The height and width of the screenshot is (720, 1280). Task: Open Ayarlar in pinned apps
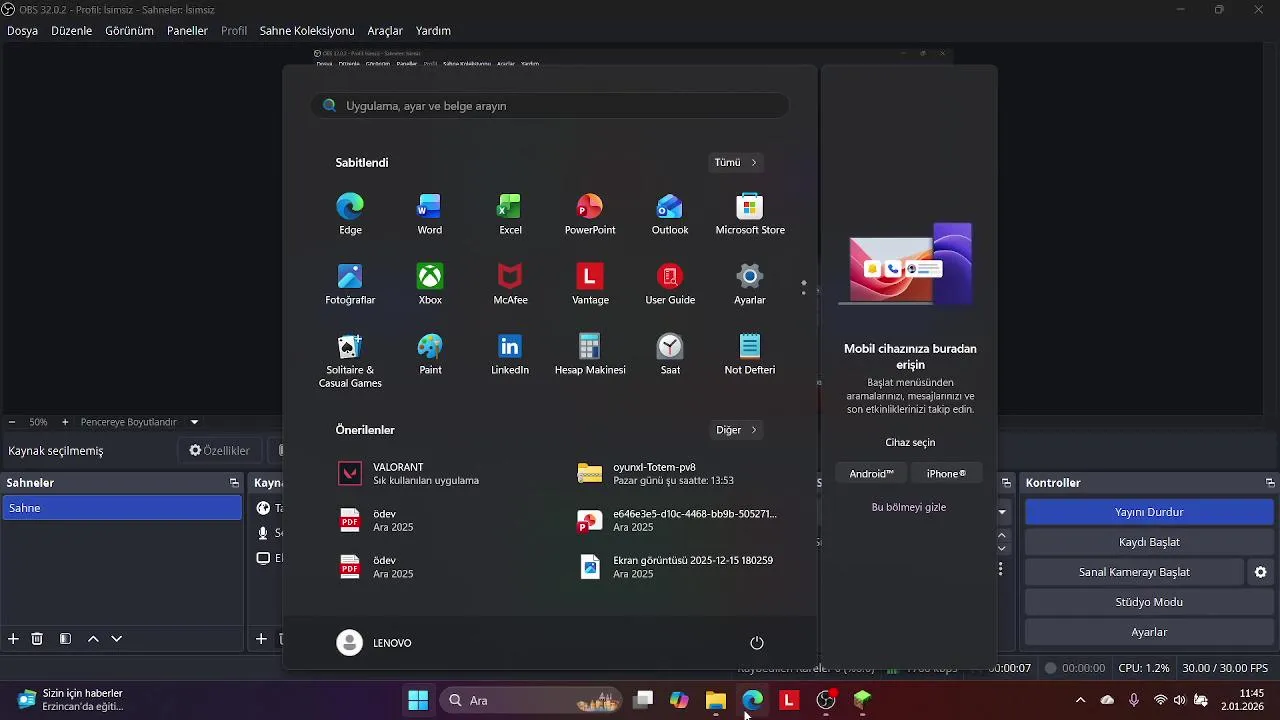[x=750, y=284]
